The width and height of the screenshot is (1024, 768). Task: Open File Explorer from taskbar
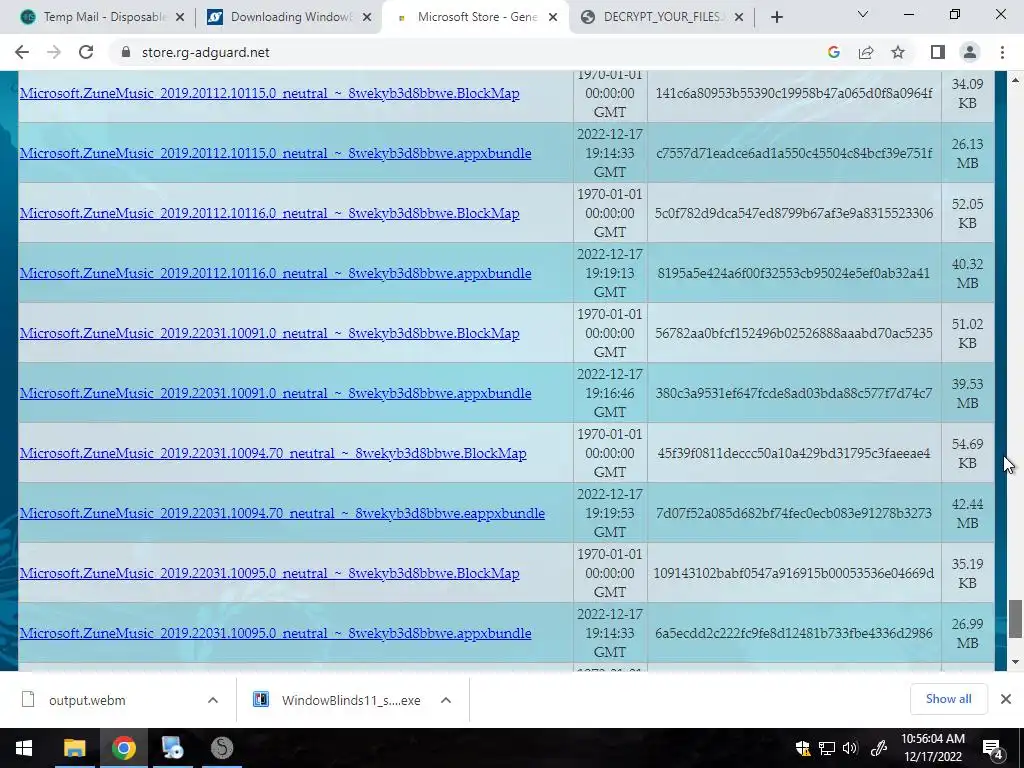[74, 748]
